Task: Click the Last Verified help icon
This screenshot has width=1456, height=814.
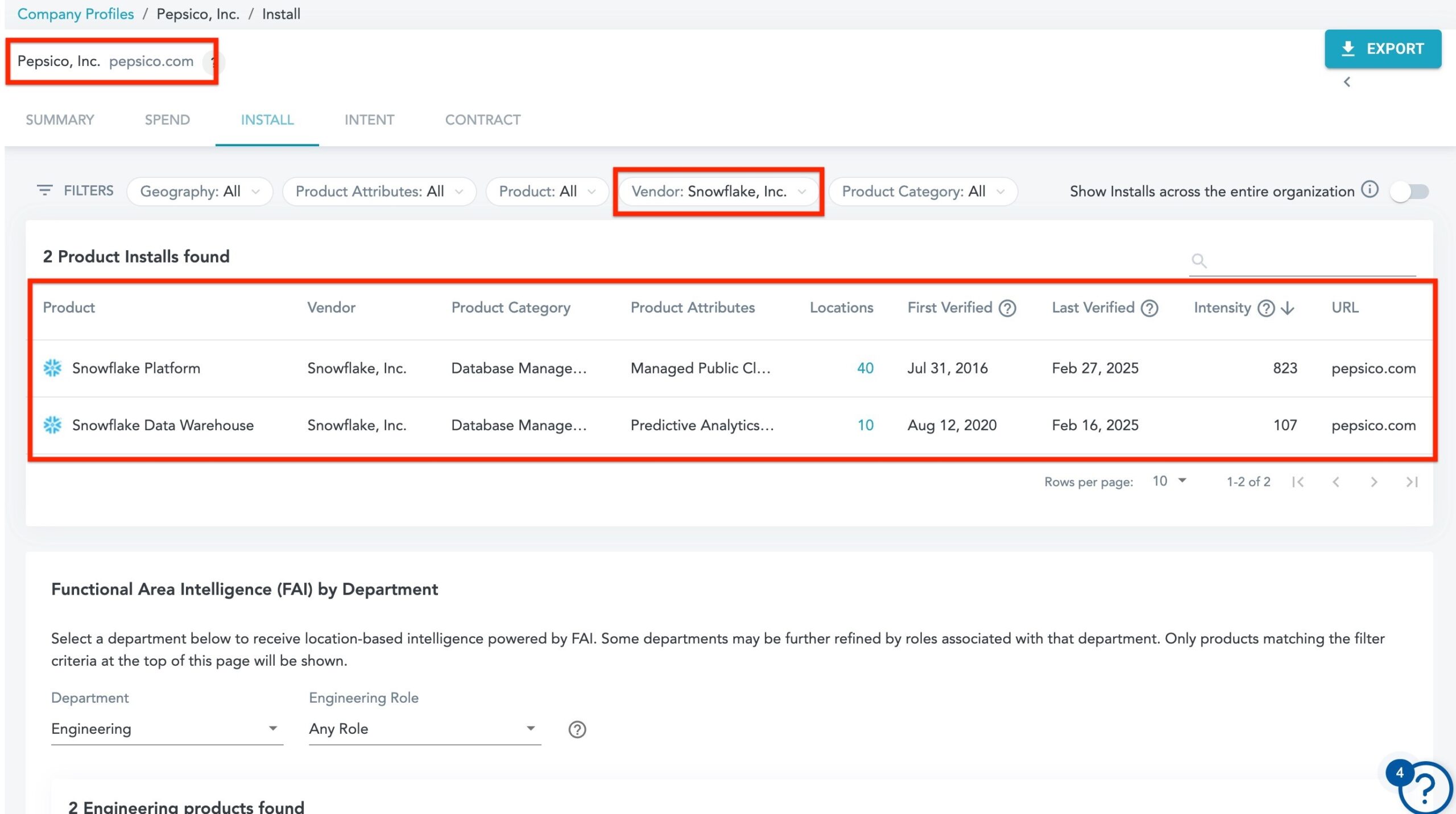Action: (1149, 308)
